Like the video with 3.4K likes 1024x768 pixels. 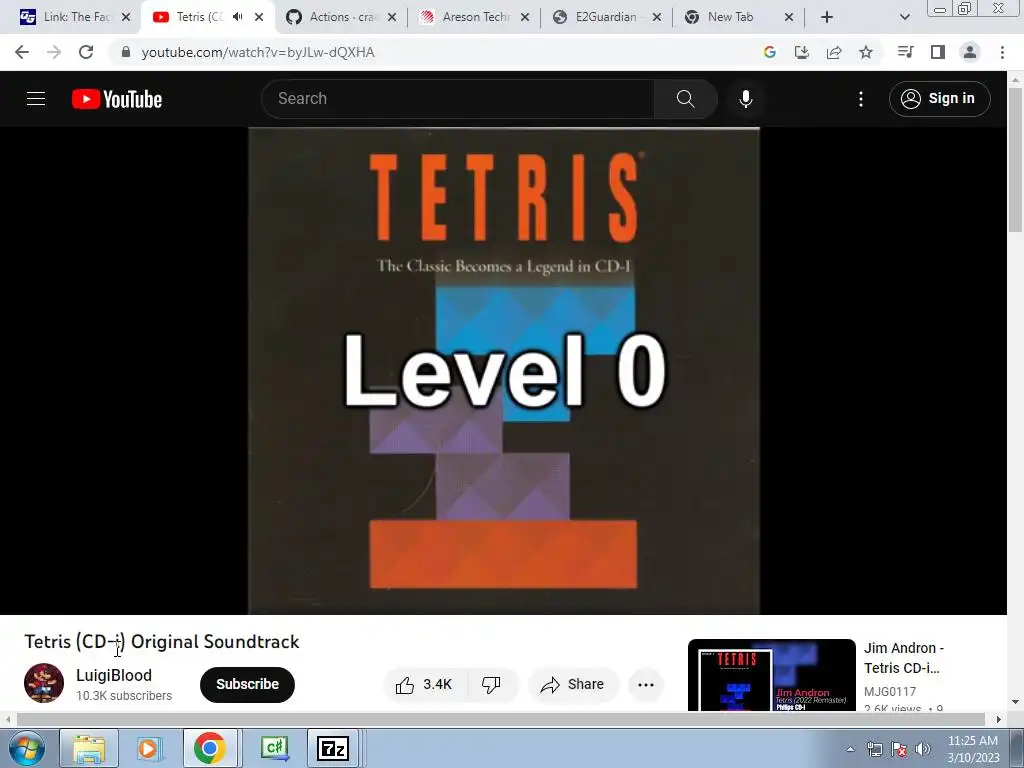424,684
